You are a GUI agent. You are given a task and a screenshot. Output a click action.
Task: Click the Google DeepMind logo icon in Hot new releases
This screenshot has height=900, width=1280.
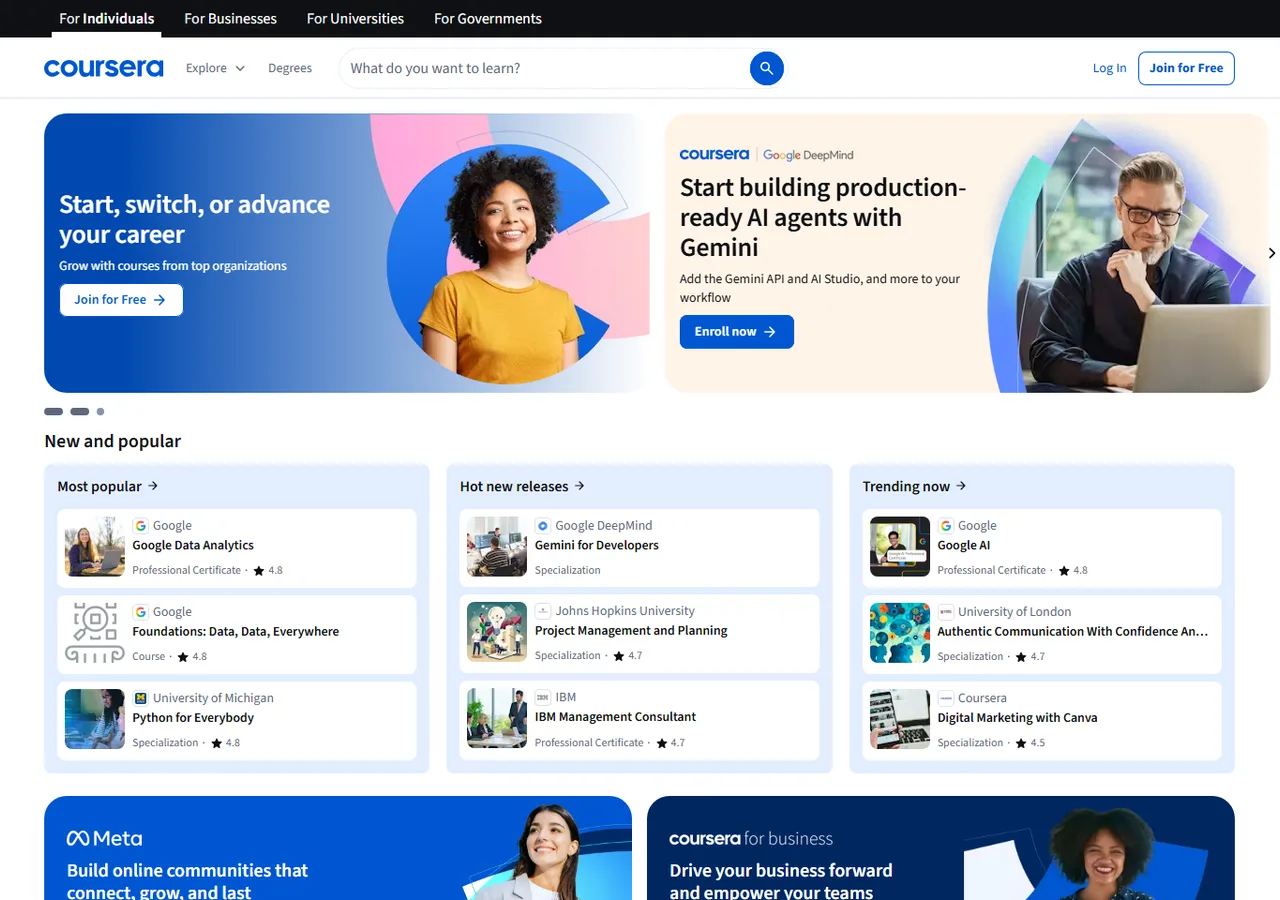click(543, 525)
